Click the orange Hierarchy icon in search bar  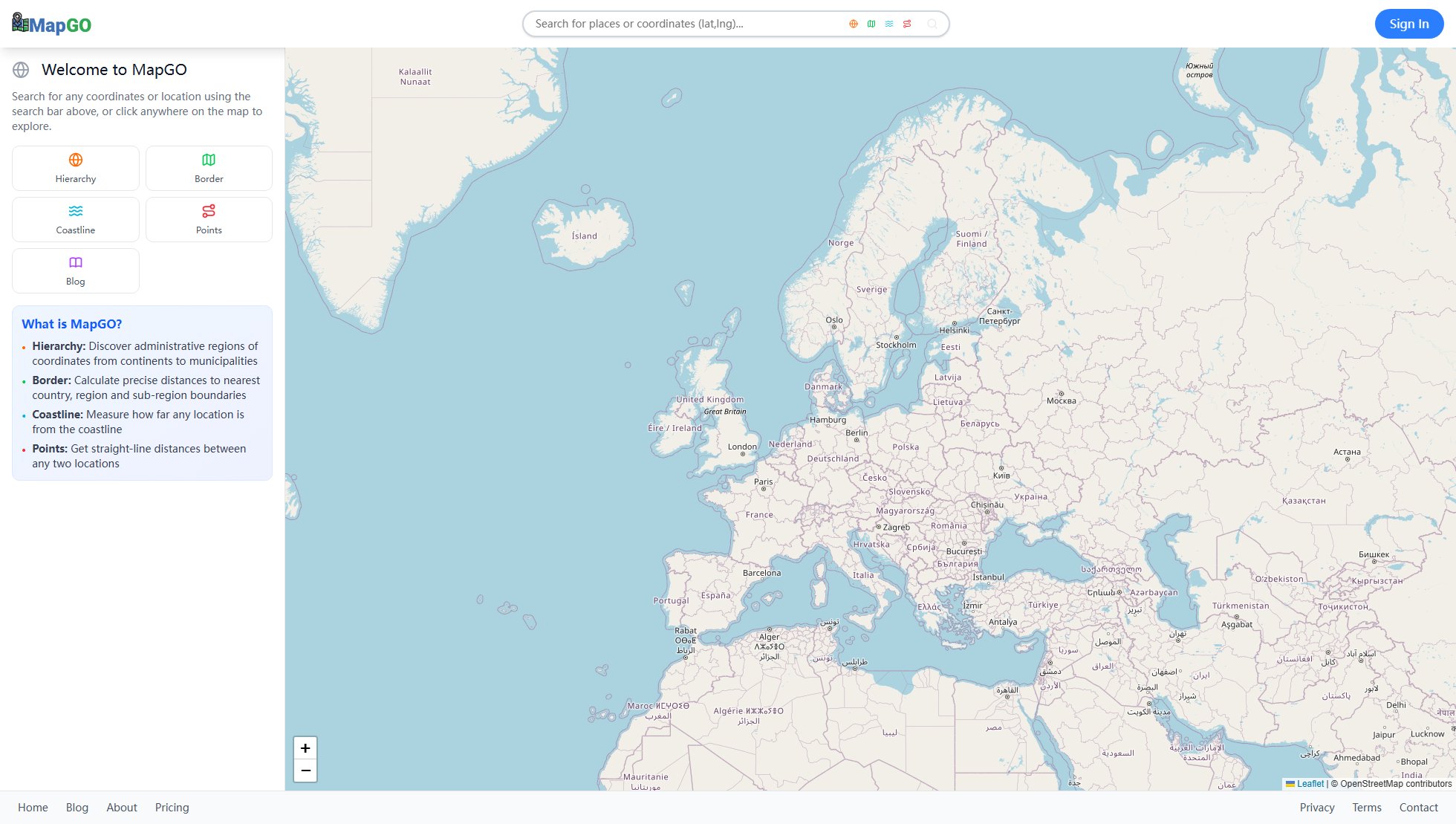click(x=854, y=24)
